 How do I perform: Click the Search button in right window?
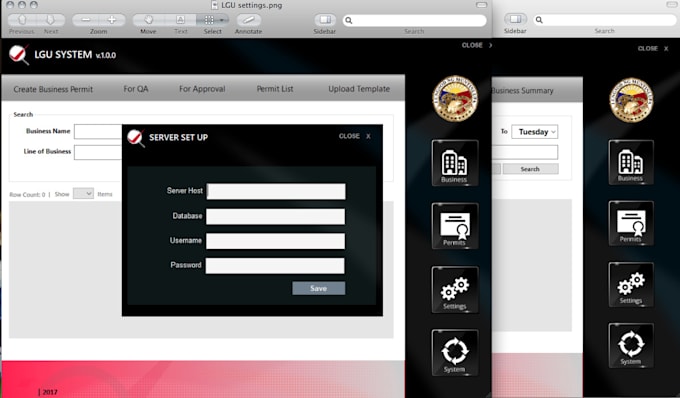point(530,169)
